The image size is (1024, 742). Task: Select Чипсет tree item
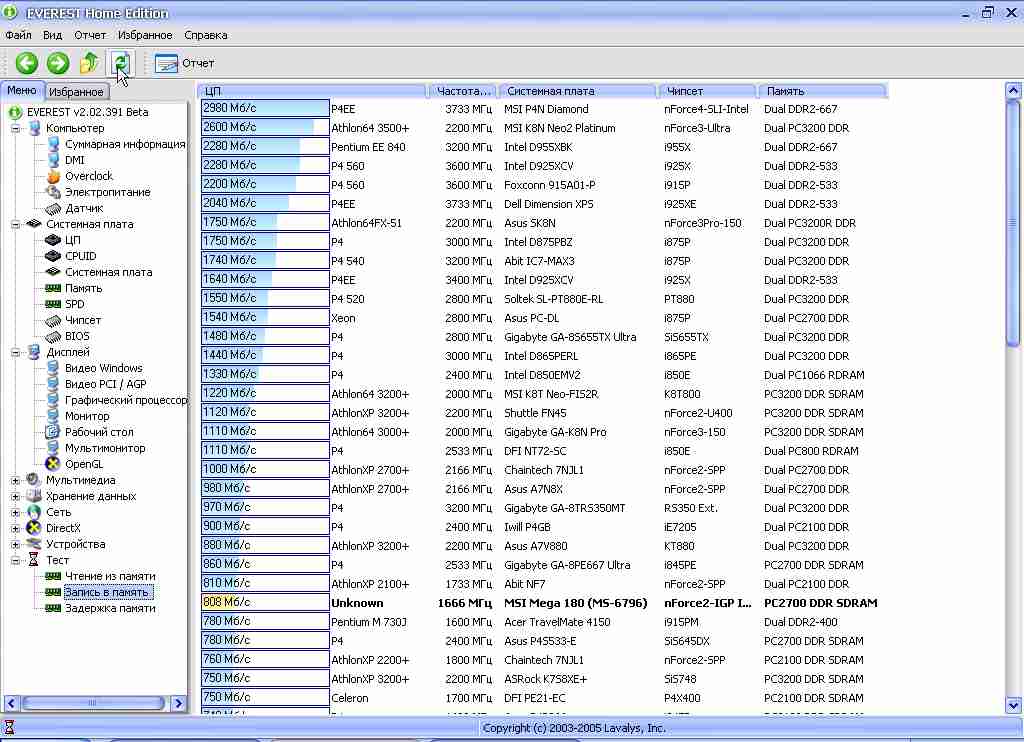83,320
